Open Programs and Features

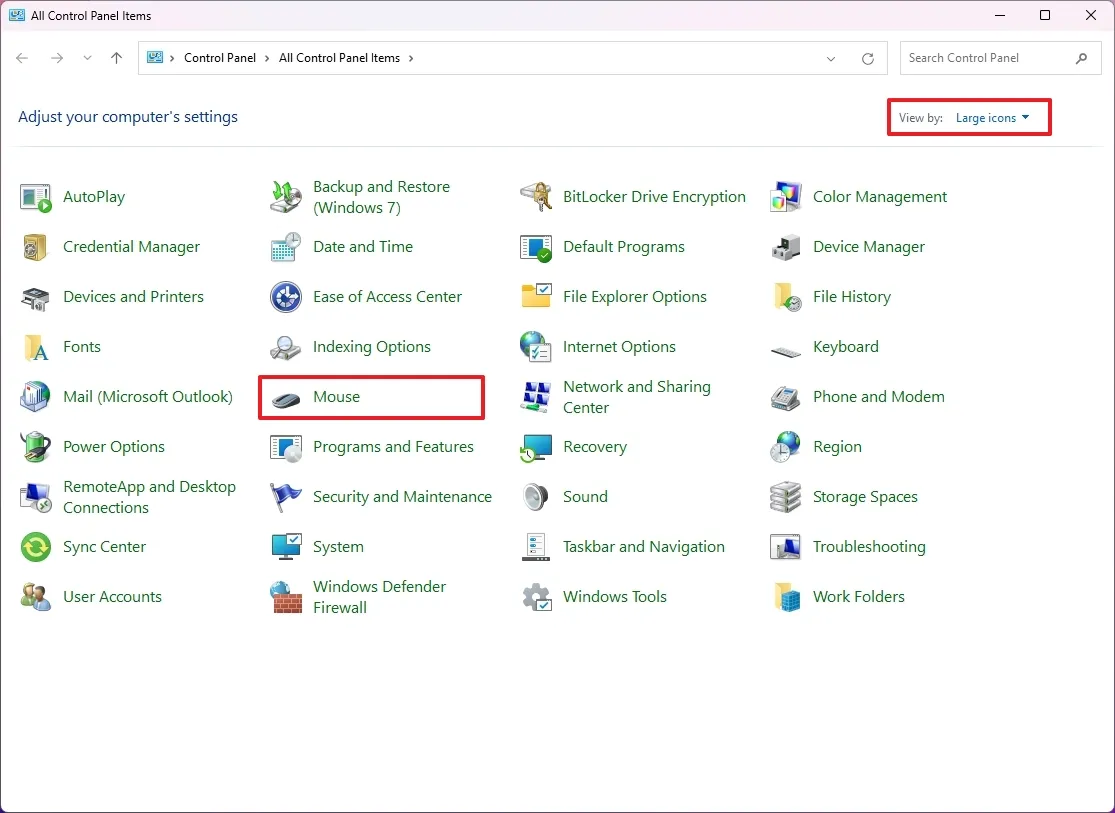point(393,447)
